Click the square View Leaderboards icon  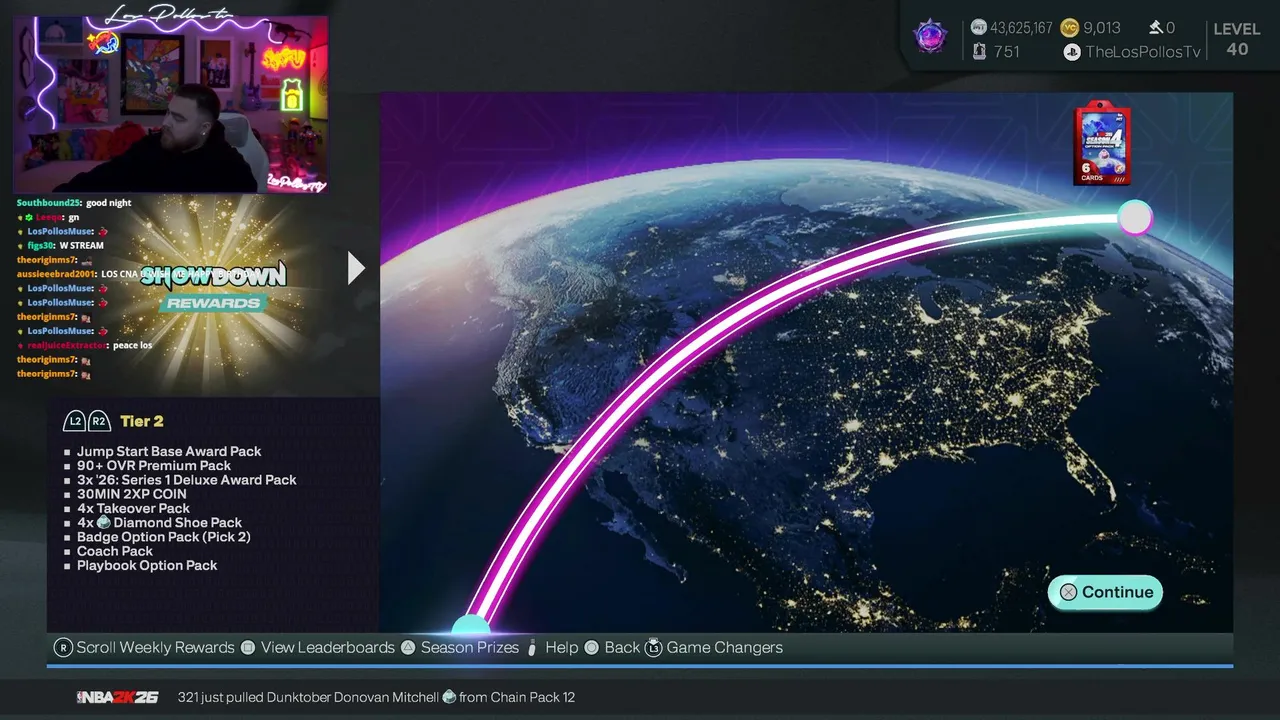tap(248, 648)
